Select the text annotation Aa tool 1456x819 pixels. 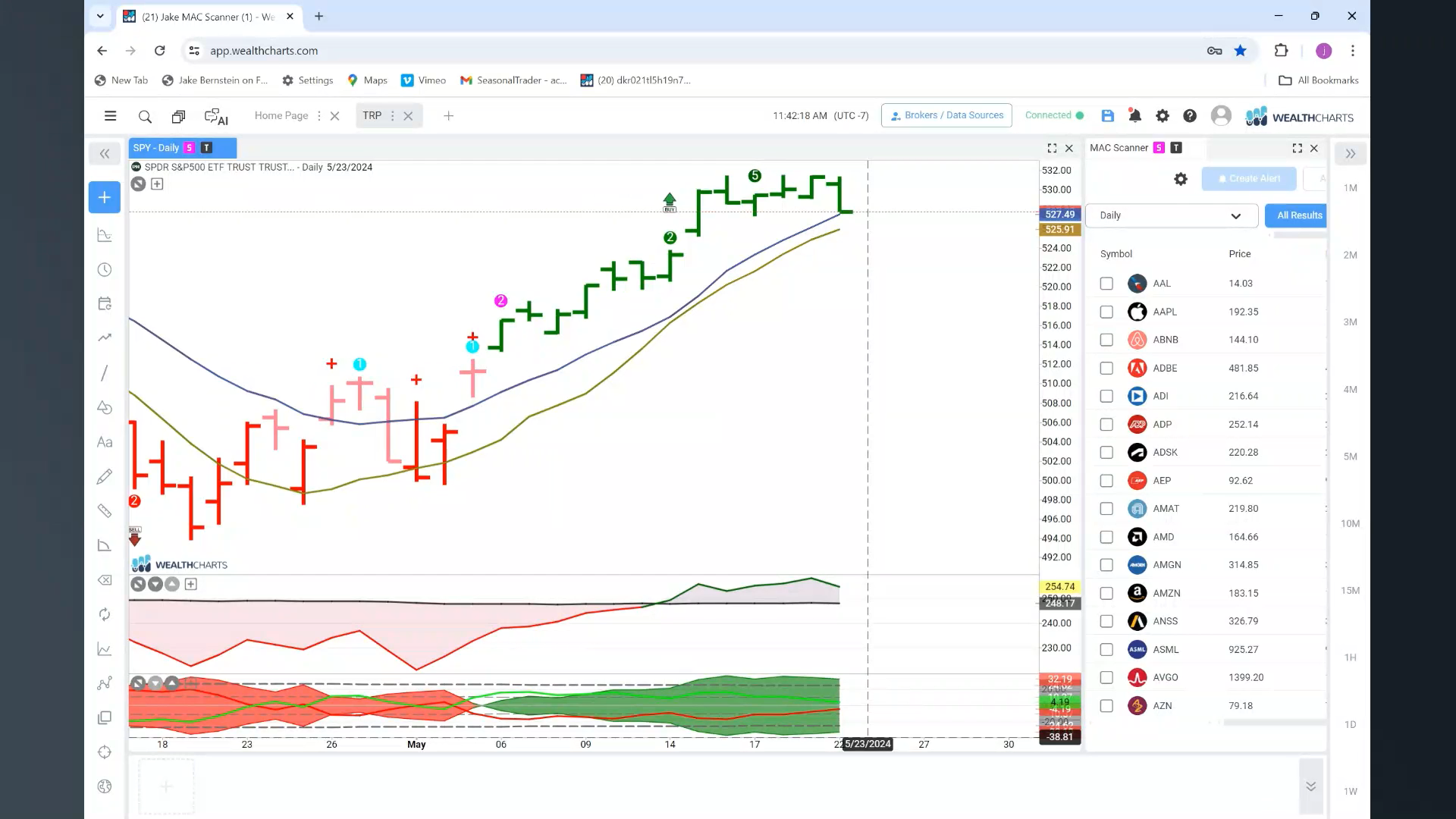coord(105,442)
